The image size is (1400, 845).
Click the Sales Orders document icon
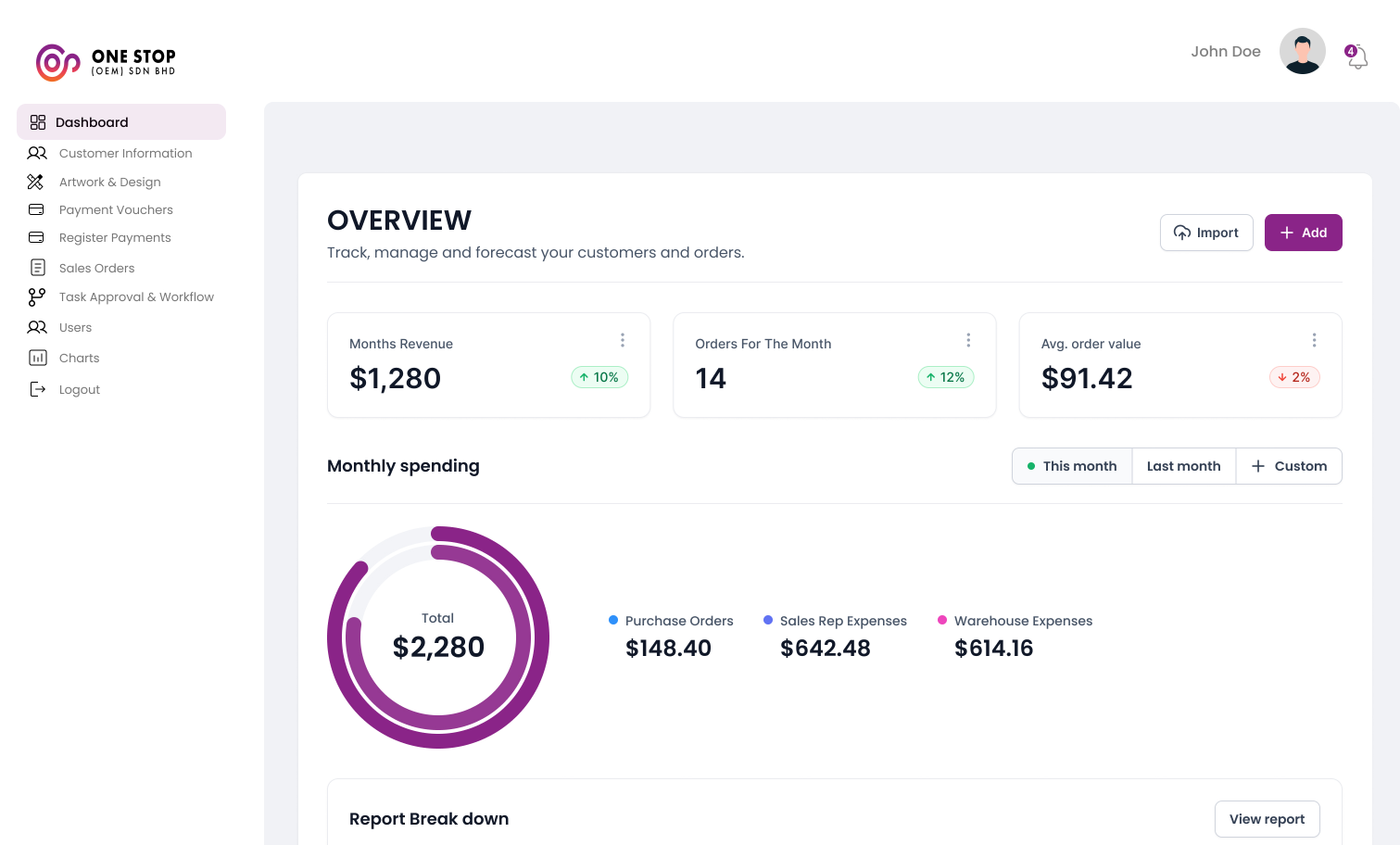click(x=38, y=268)
